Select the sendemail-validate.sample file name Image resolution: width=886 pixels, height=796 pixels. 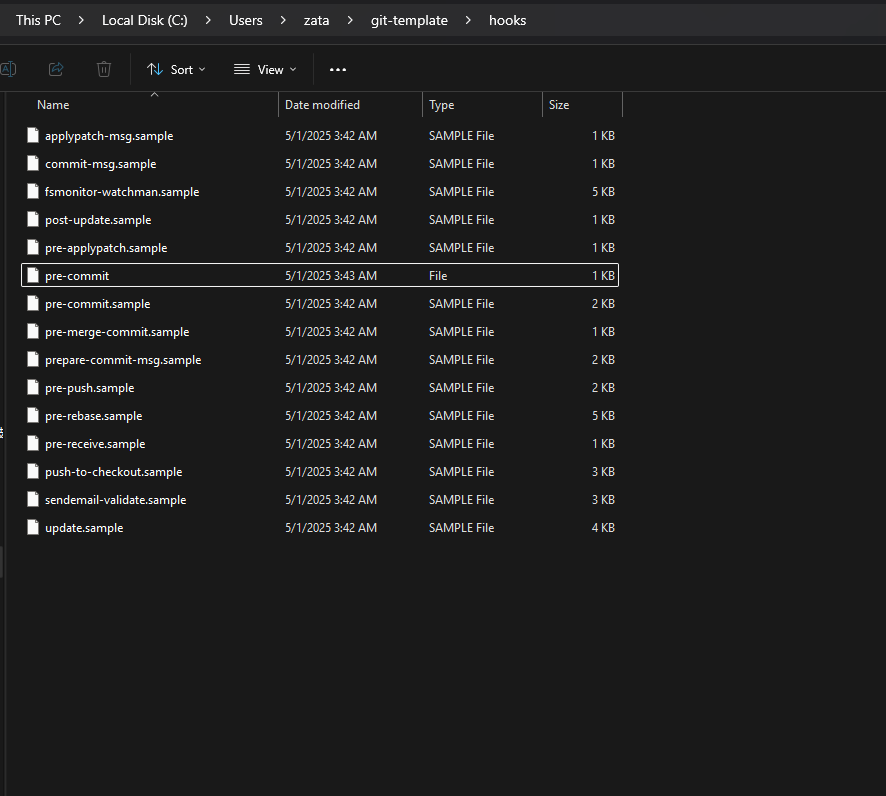(x=116, y=500)
